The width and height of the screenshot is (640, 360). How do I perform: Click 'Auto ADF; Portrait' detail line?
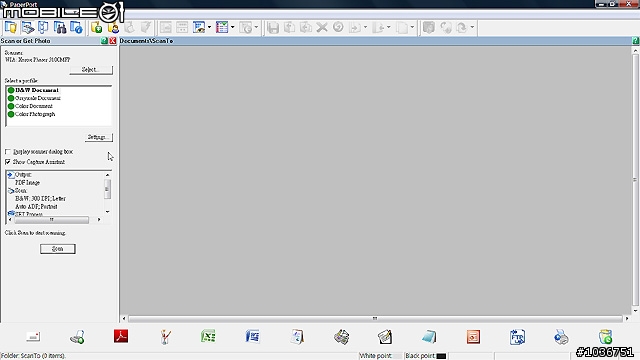pos(36,207)
